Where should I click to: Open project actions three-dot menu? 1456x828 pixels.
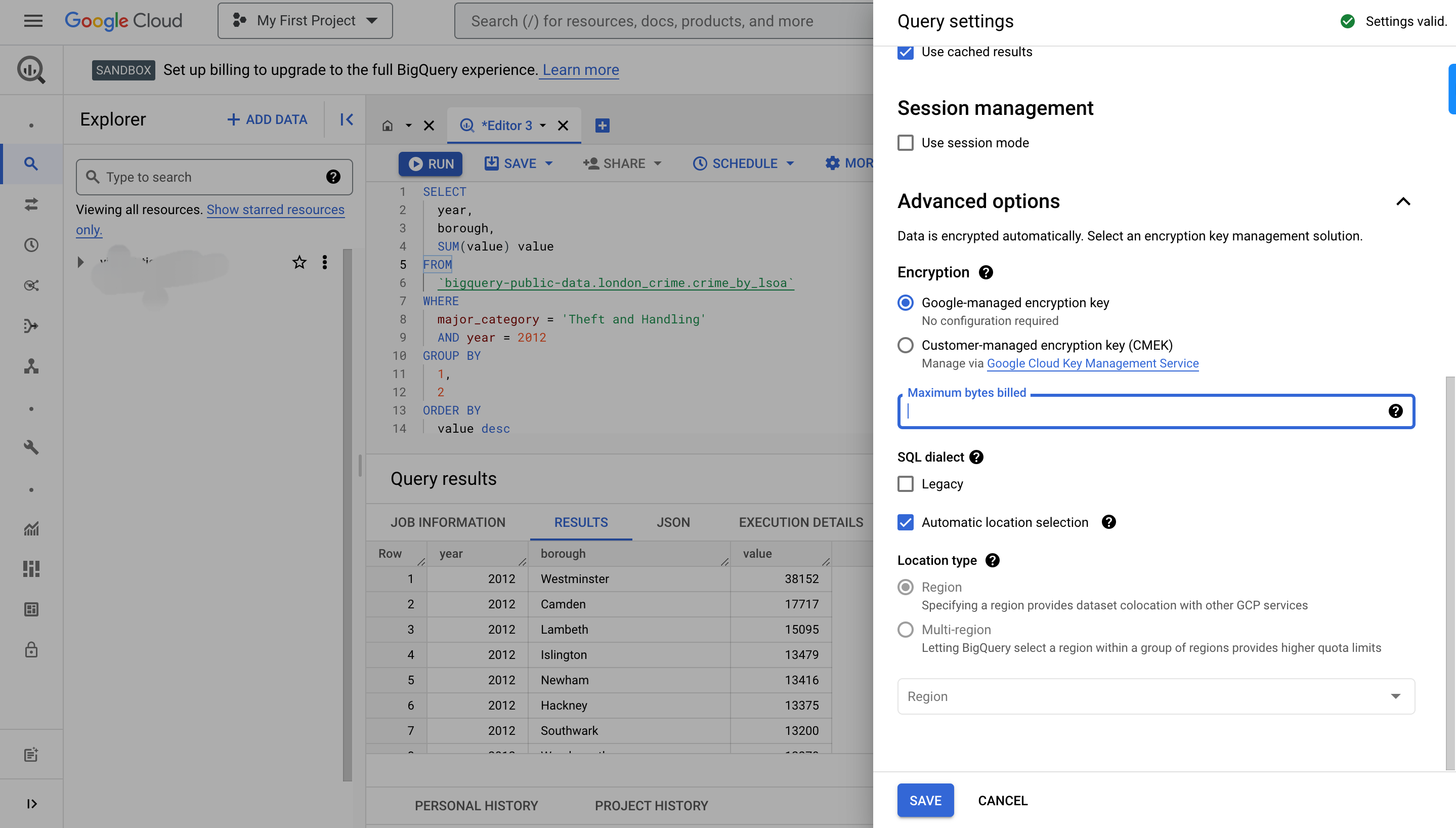click(324, 262)
